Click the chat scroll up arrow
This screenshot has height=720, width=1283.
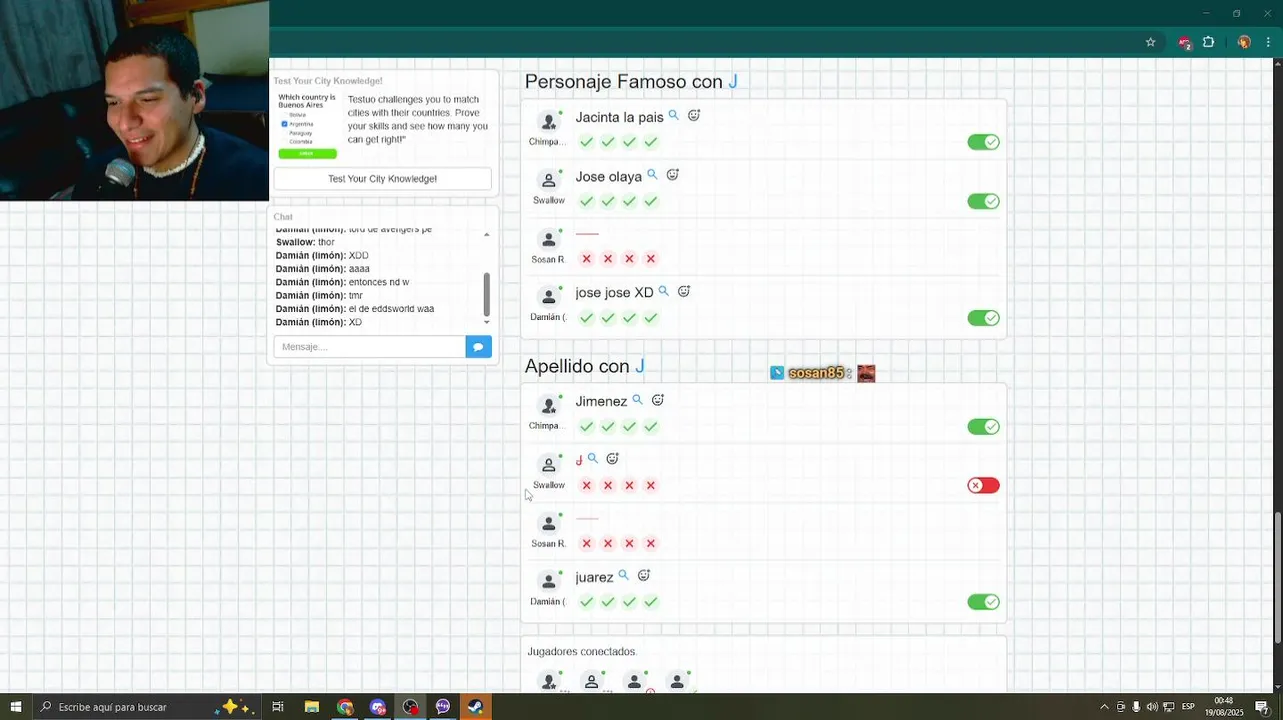tap(487, 235)
